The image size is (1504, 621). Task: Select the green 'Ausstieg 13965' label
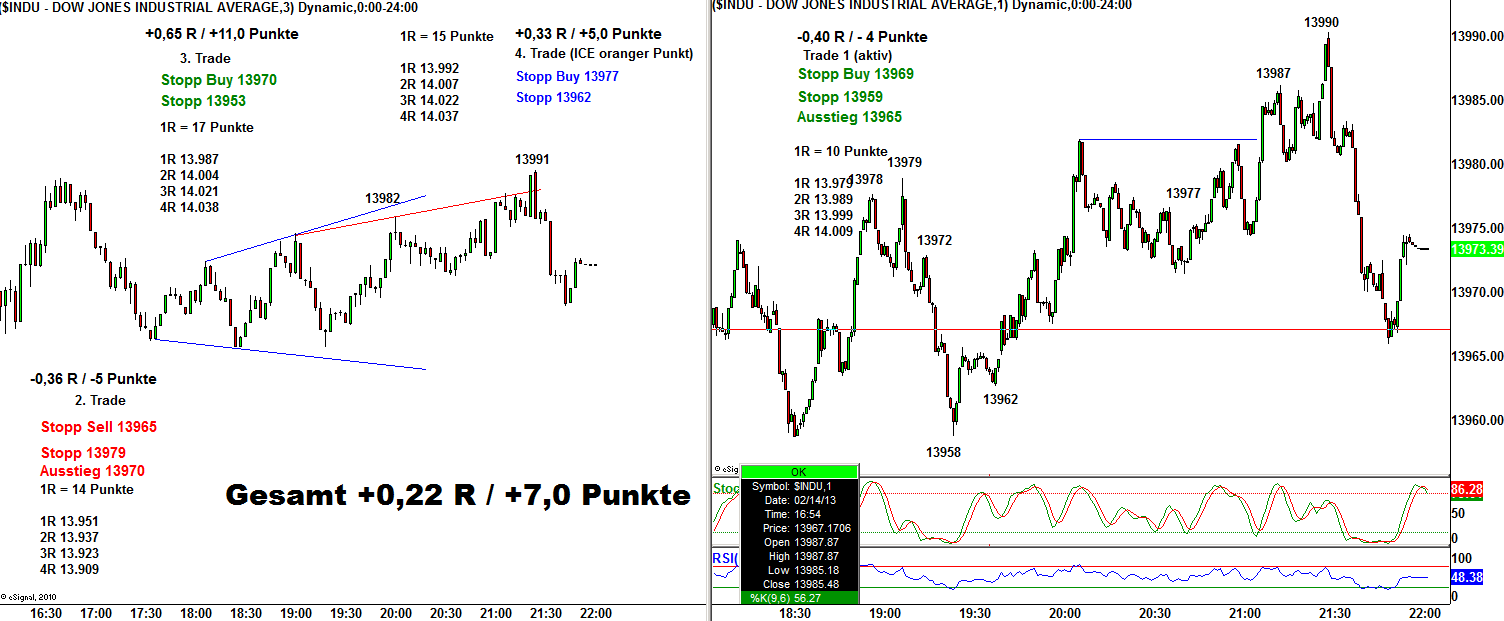849,117
